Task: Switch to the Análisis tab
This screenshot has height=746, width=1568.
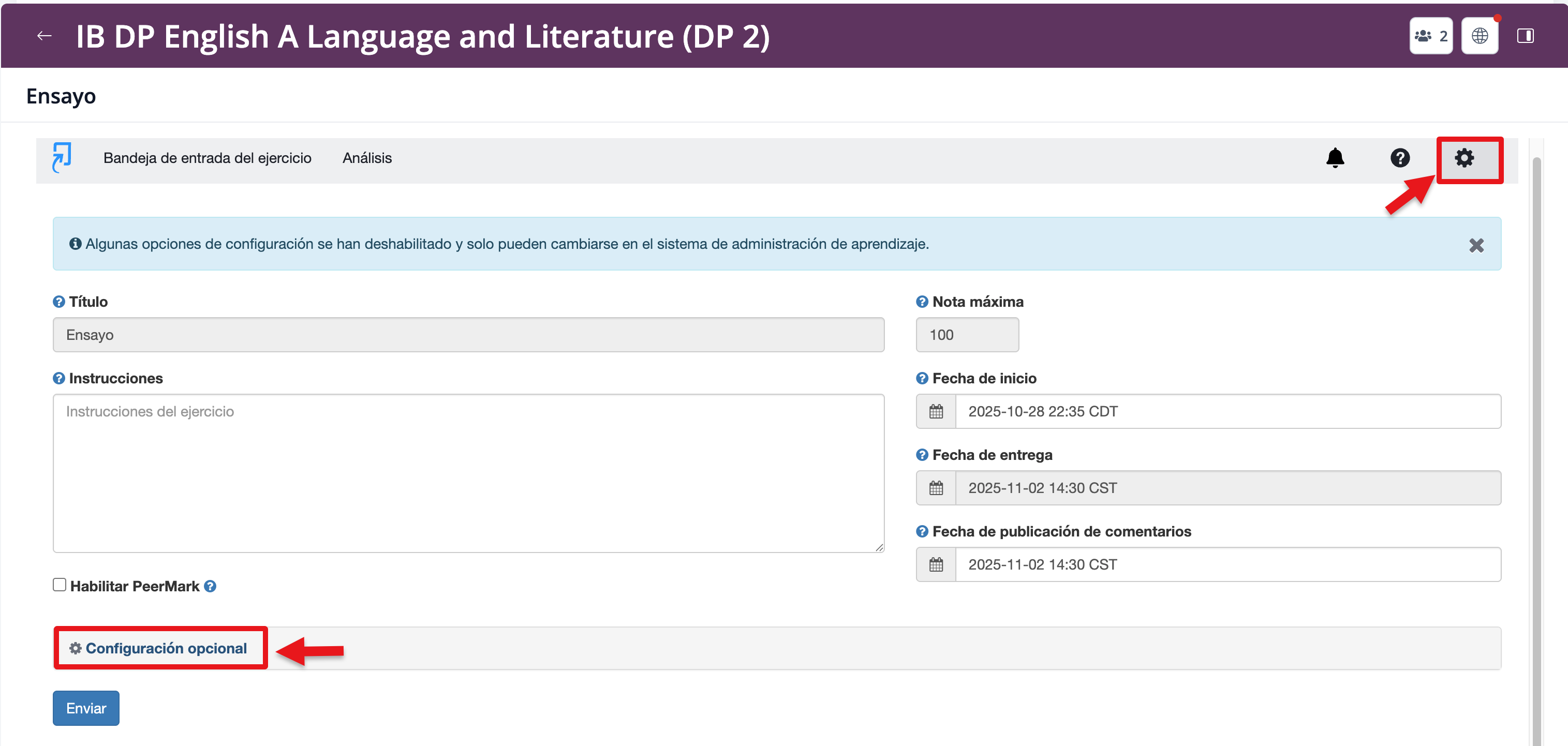Action: (x=366, y=158)
